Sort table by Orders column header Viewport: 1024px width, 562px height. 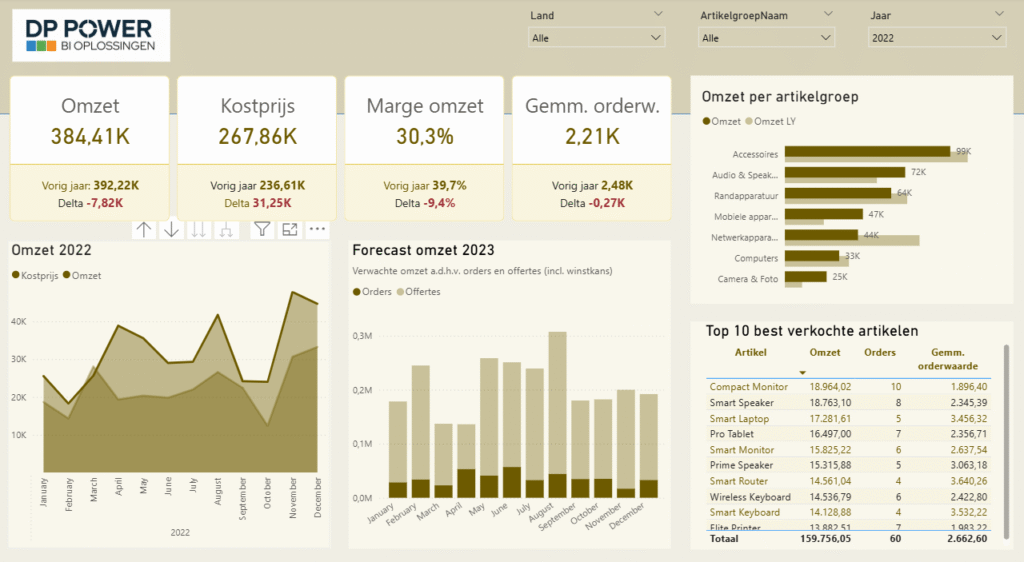(x=881, y=352)
